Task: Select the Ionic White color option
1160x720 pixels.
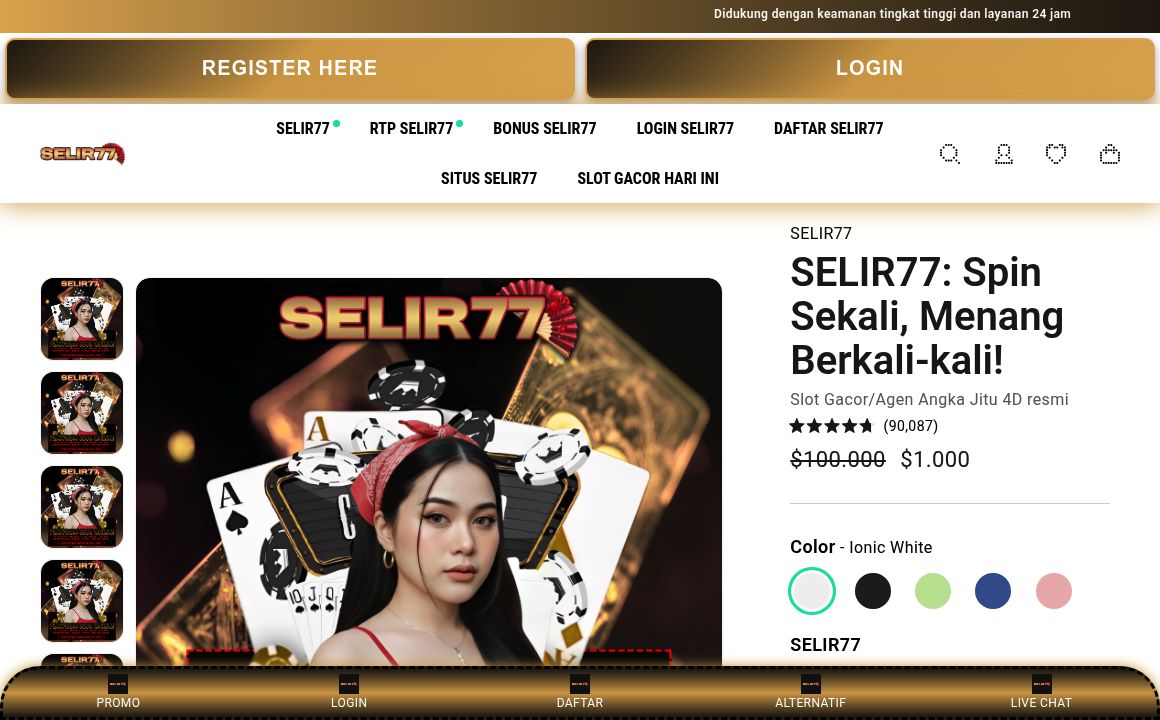Action: (812, 591)
